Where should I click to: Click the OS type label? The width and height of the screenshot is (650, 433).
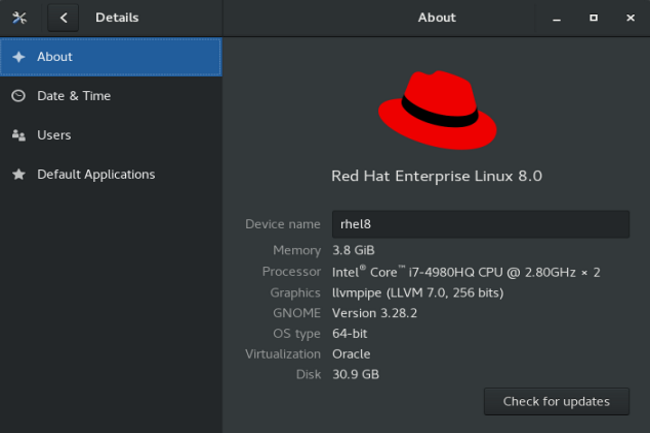pyautogui.click(x=297, y=334)
